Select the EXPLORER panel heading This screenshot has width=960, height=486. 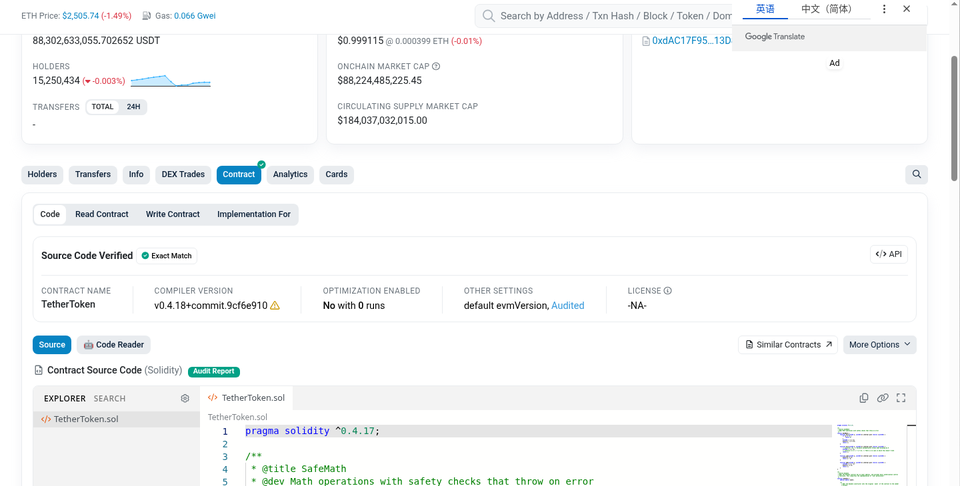pyautogui.click(x=65, y=398)
